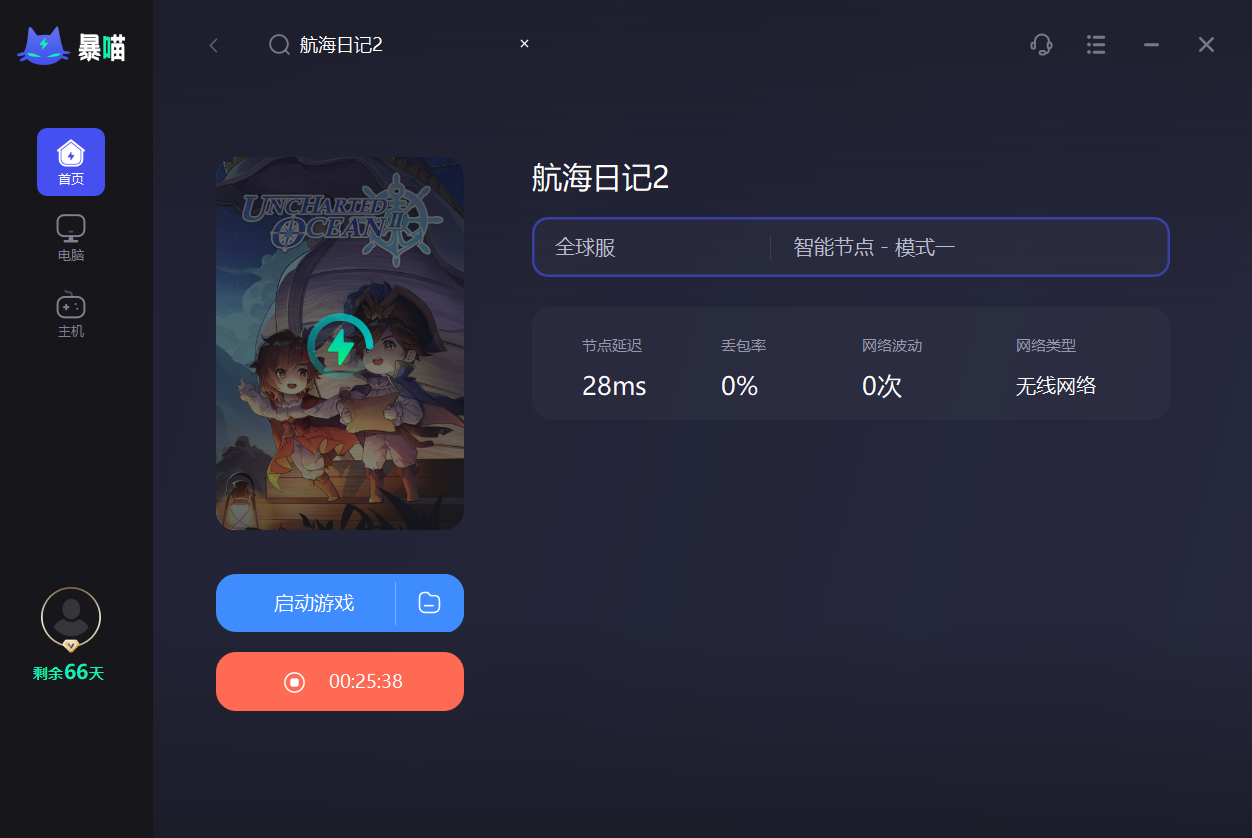Image resolution: width=1252 pixels, height=838 pixels.
Task: Open customer support headset icon
Action: (1041, 44)
